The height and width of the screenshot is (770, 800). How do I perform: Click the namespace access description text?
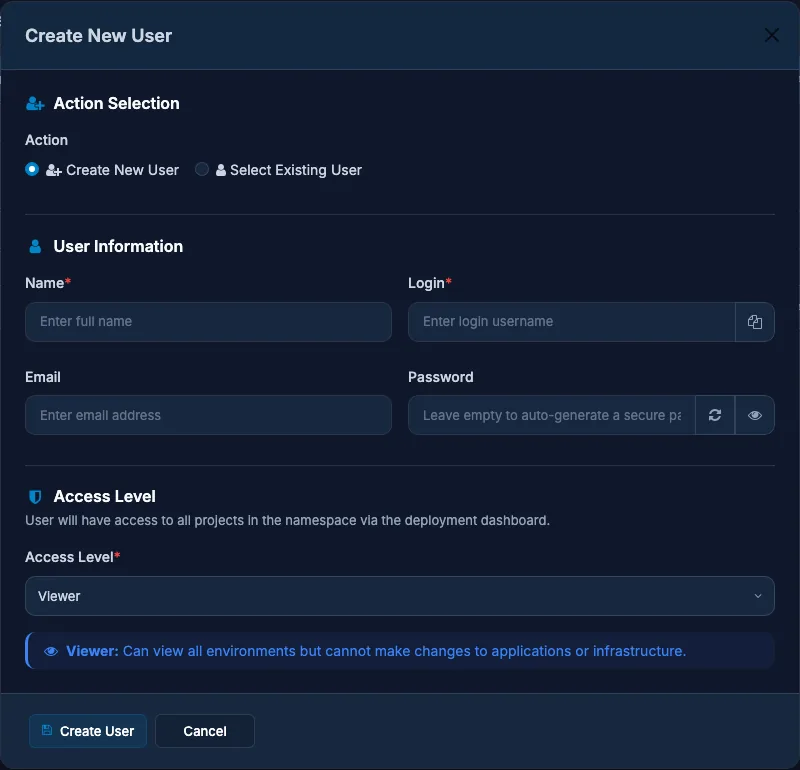[287, 520]
